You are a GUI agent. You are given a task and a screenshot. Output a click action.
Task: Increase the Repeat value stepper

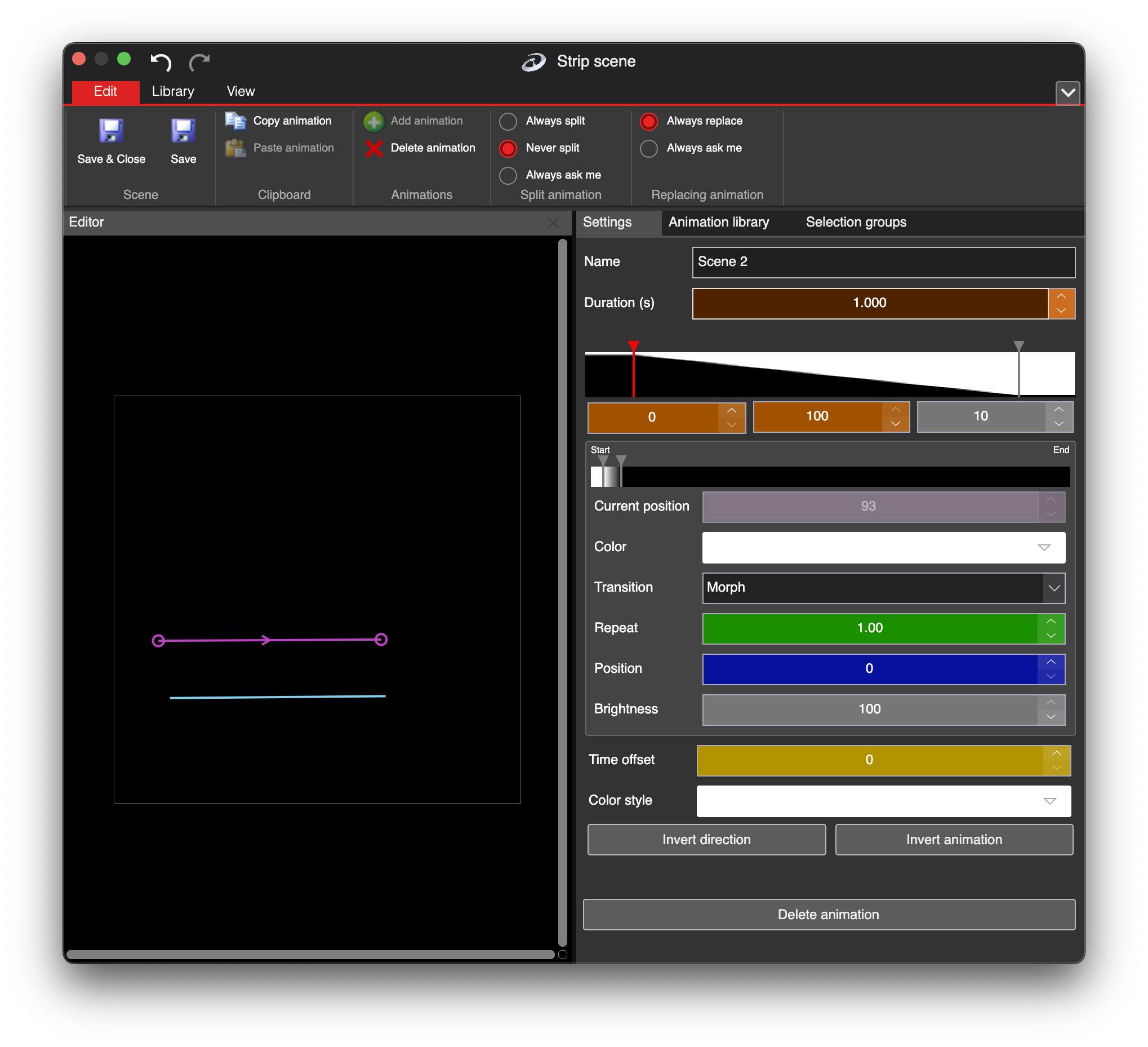1051,621
